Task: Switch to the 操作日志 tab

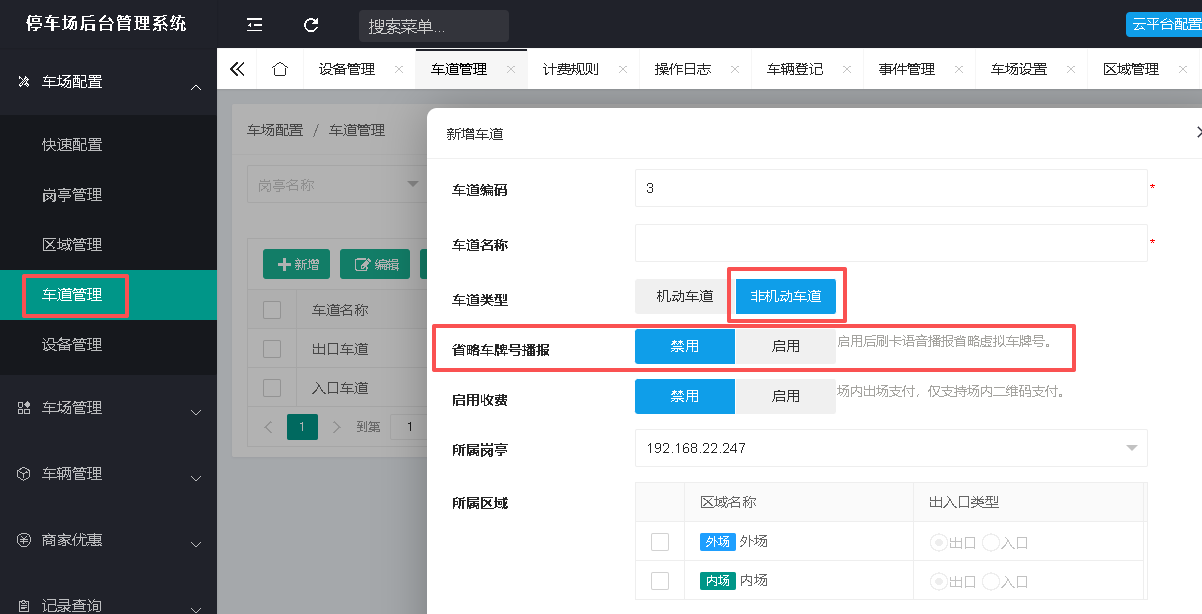Action: [x=683, y=69]
